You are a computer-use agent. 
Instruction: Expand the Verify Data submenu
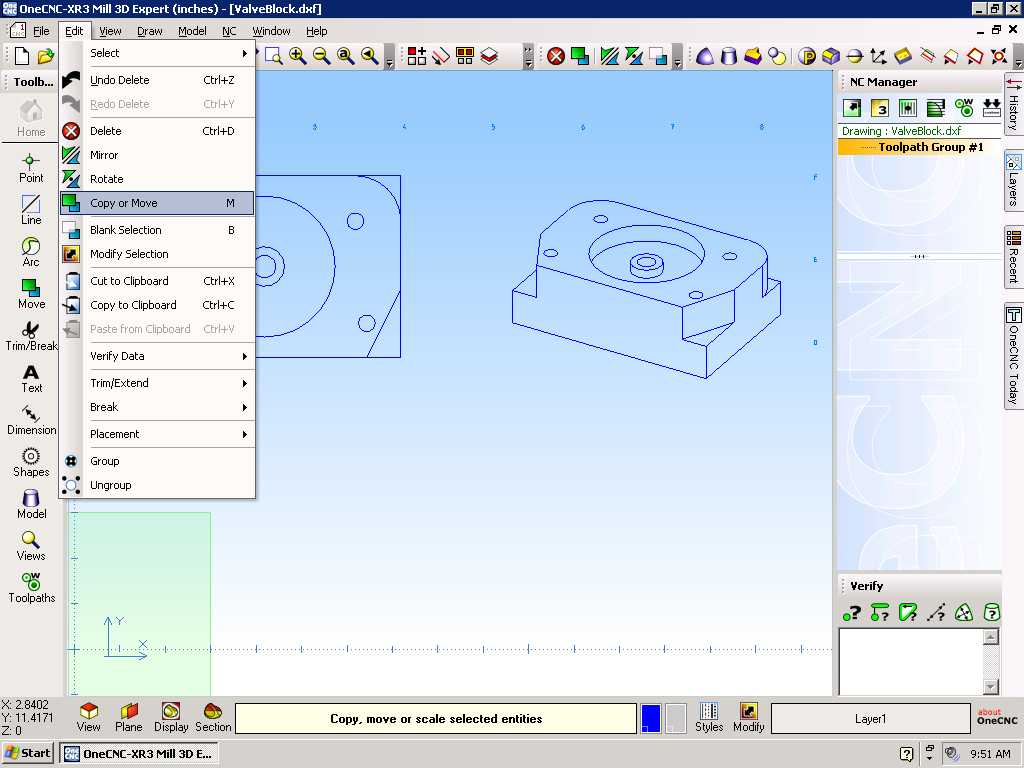click(x=157, y=356)
